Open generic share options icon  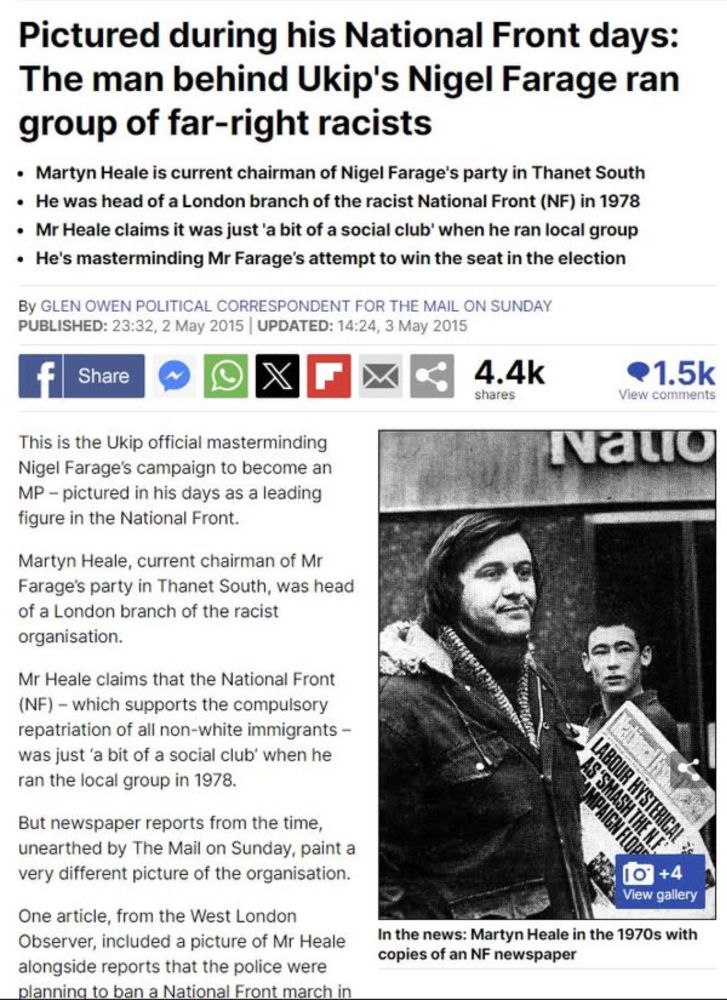tap(432, 376)
